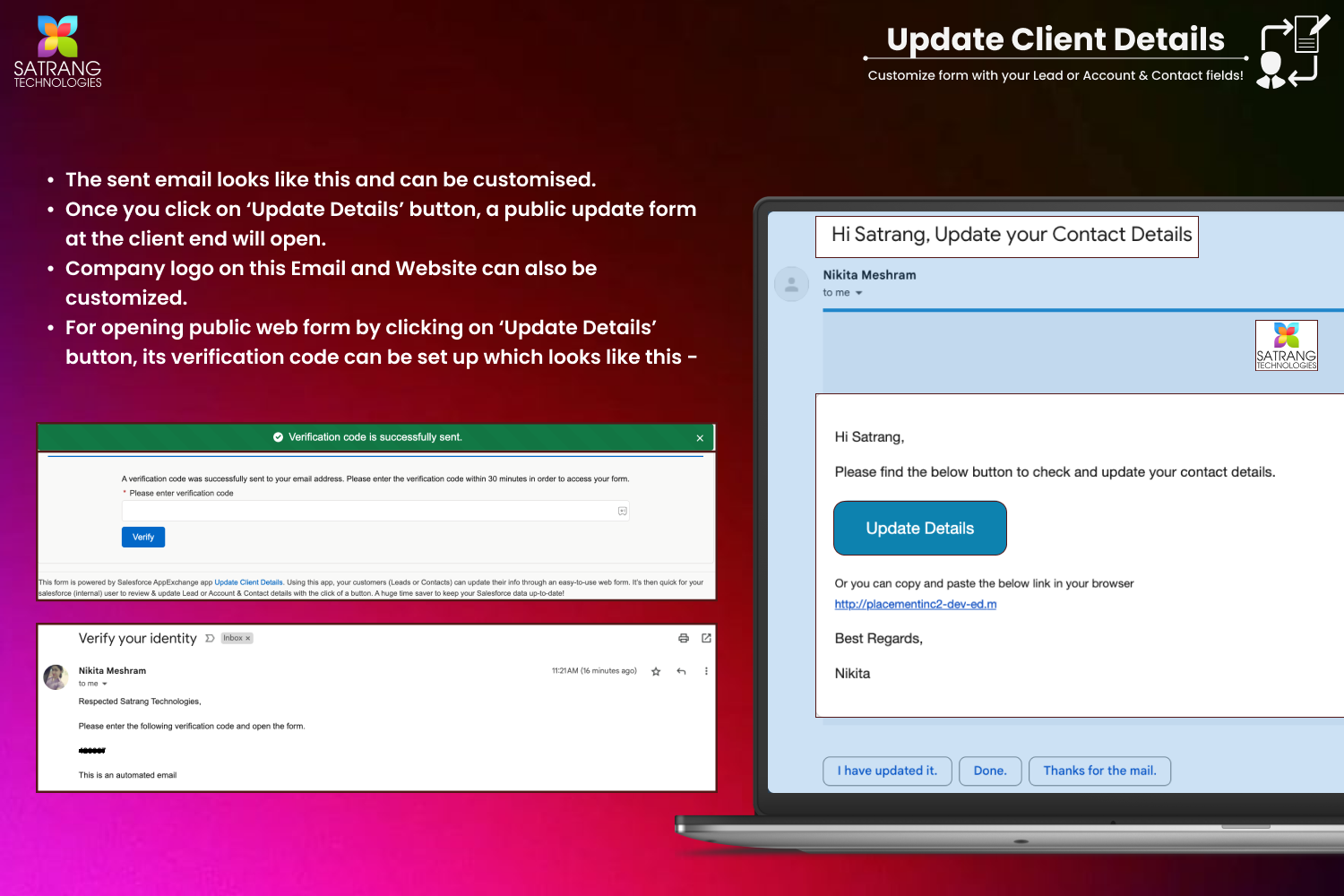
Task: Remove the Inbox label from the email
Action: pyautogui.click(x=248, y=638)
